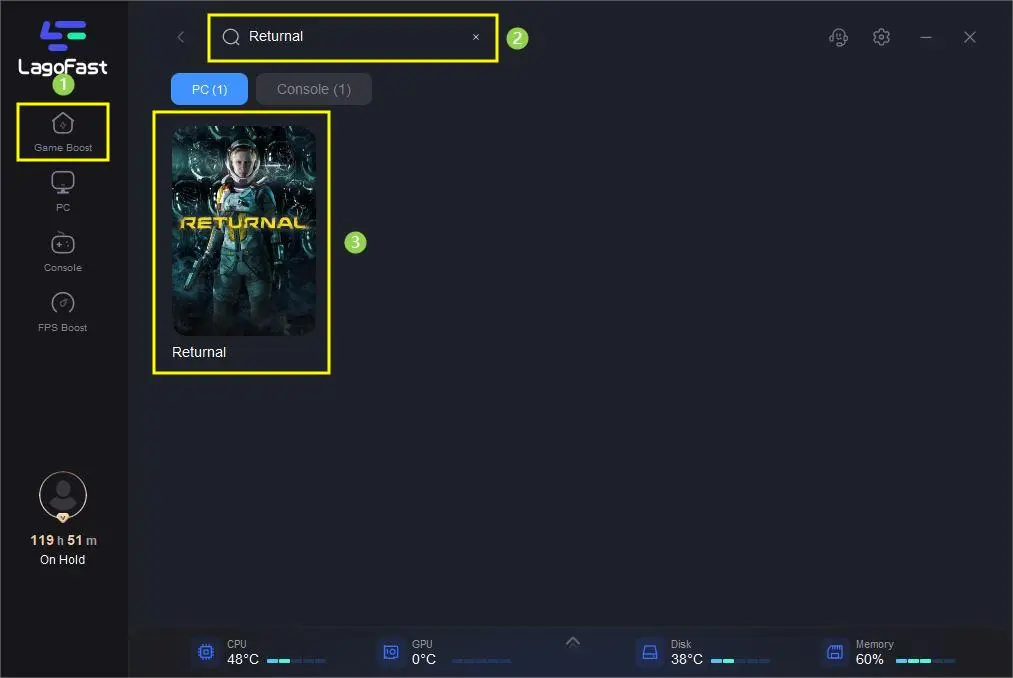Click the 119 h 51 m remaining time
The image size is (1013, 678).
[63, 540]
